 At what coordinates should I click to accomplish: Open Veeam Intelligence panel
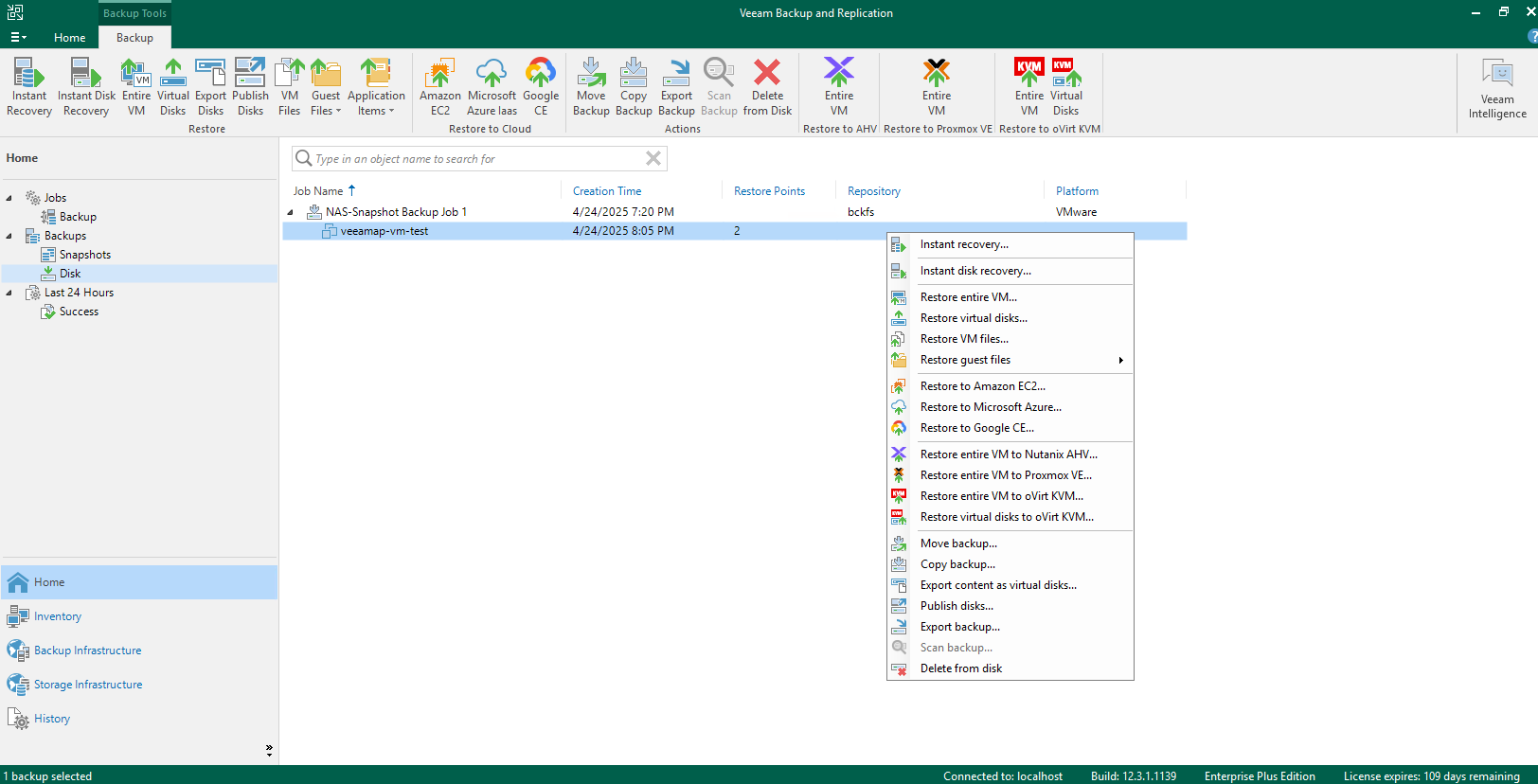[x=1497, y=89]
